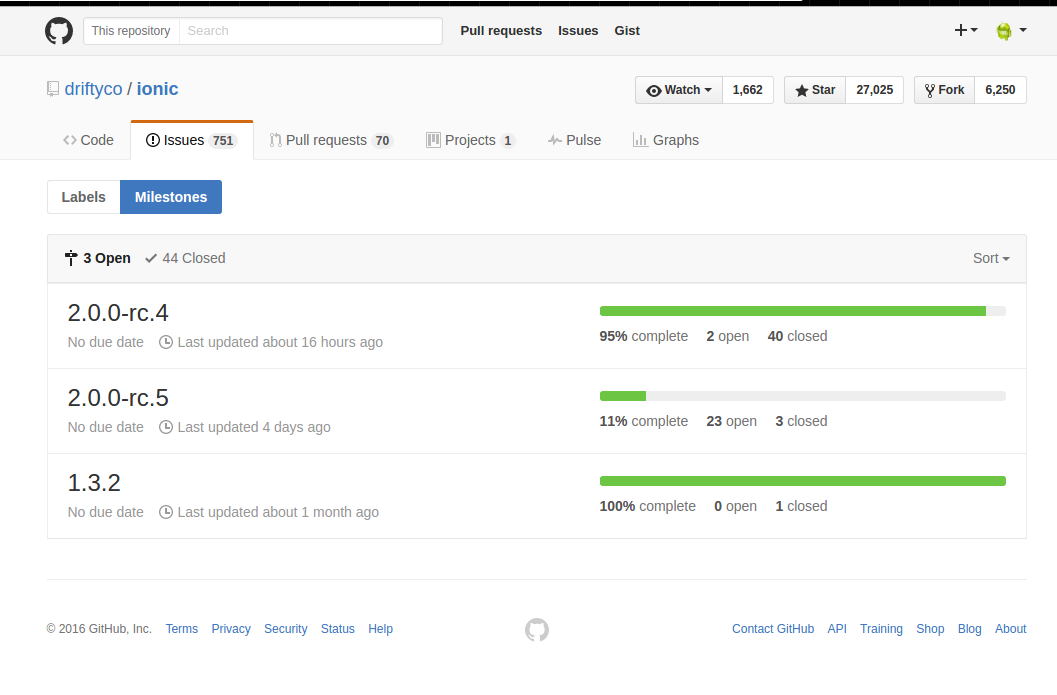Open the 1,662 watchers count
The height and width of the screenshot is (695, 1057).
(748, 90)
